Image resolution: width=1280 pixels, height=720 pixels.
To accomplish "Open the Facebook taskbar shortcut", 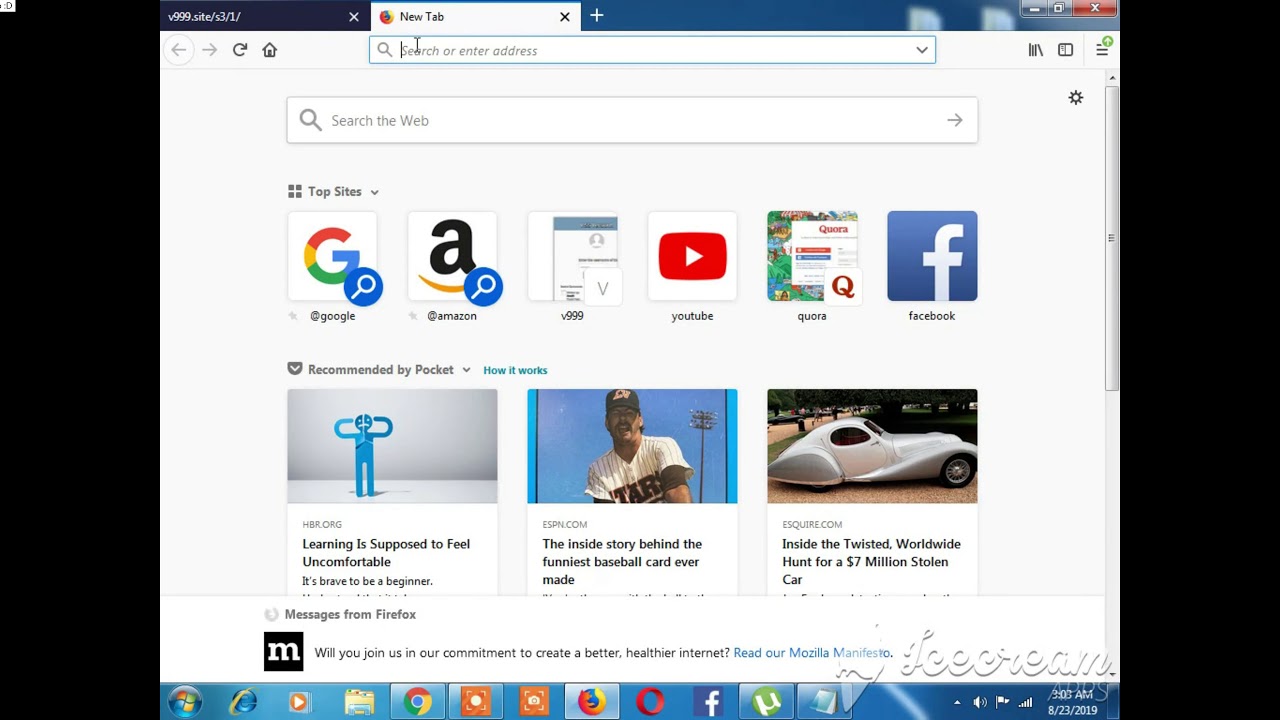I will (709, 702).
